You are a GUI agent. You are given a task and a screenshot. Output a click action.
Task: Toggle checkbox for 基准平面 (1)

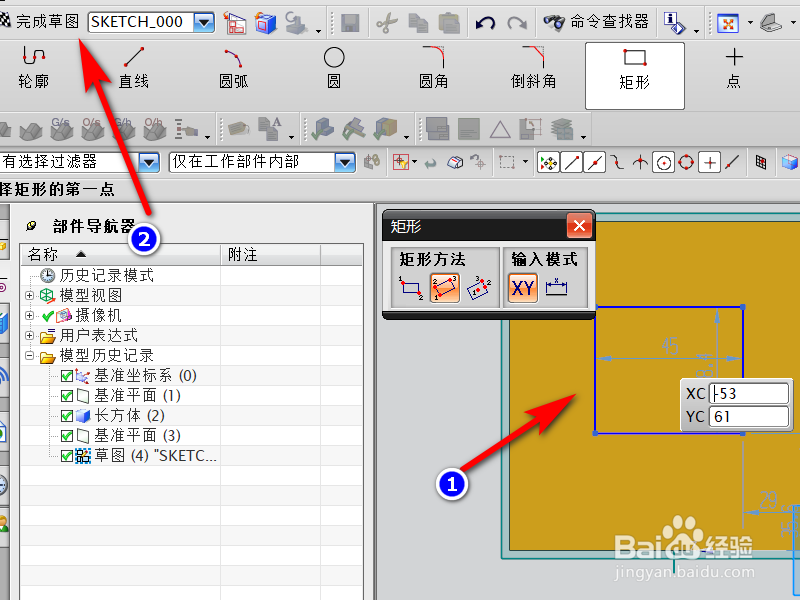66,396
